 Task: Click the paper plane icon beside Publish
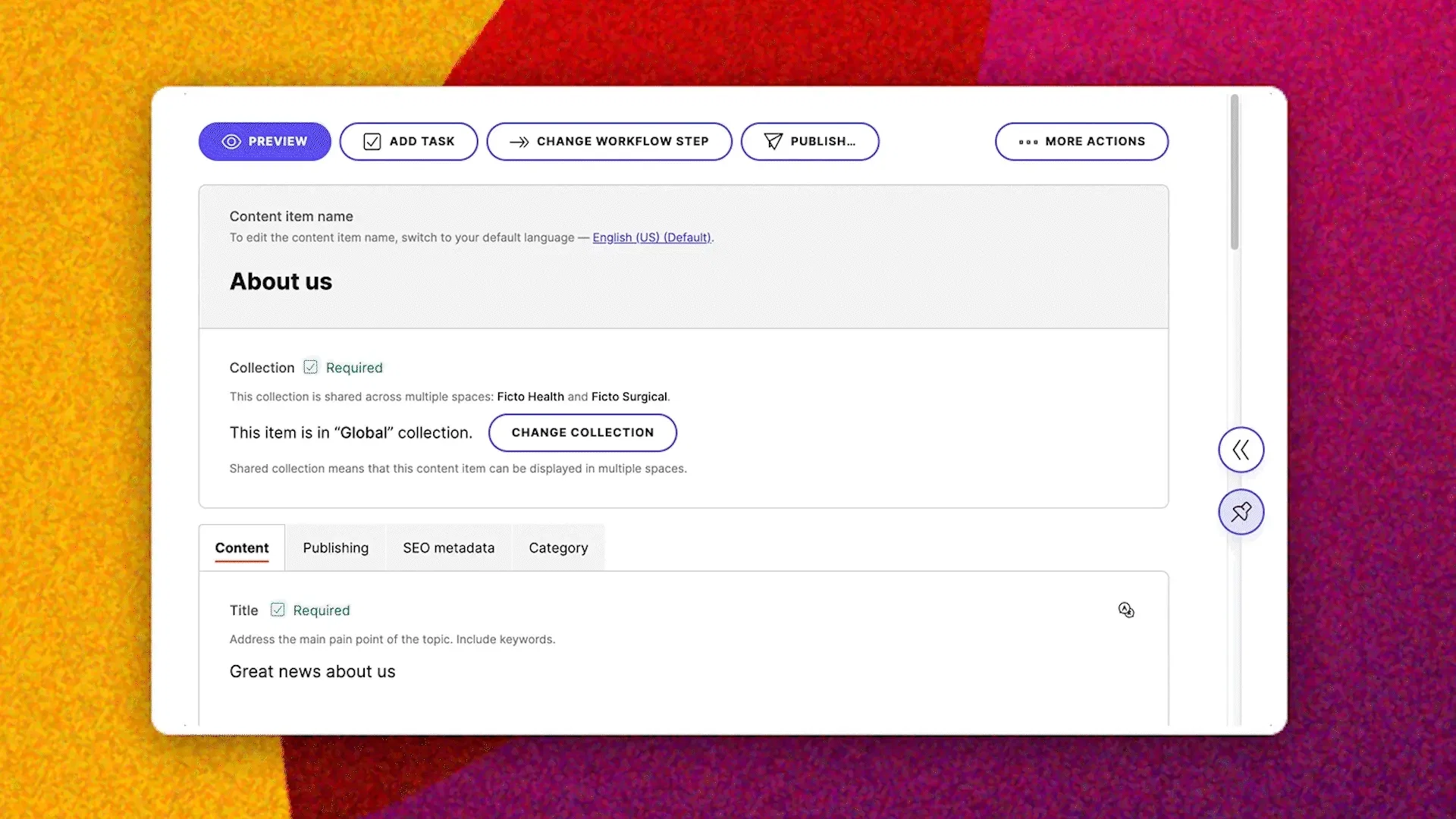coord(773,141)
